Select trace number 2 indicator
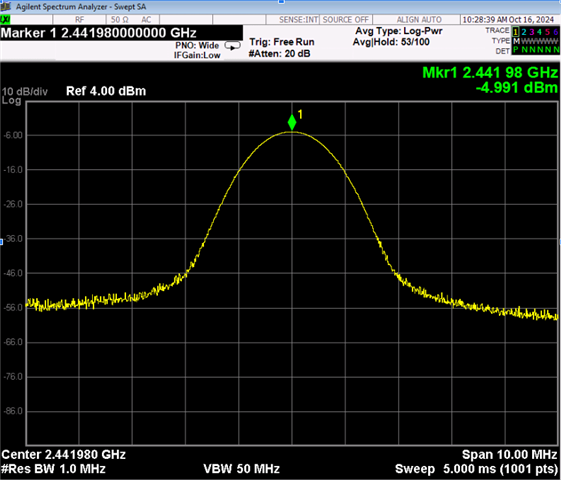561x480 pixels. click(x=523, y=32)
